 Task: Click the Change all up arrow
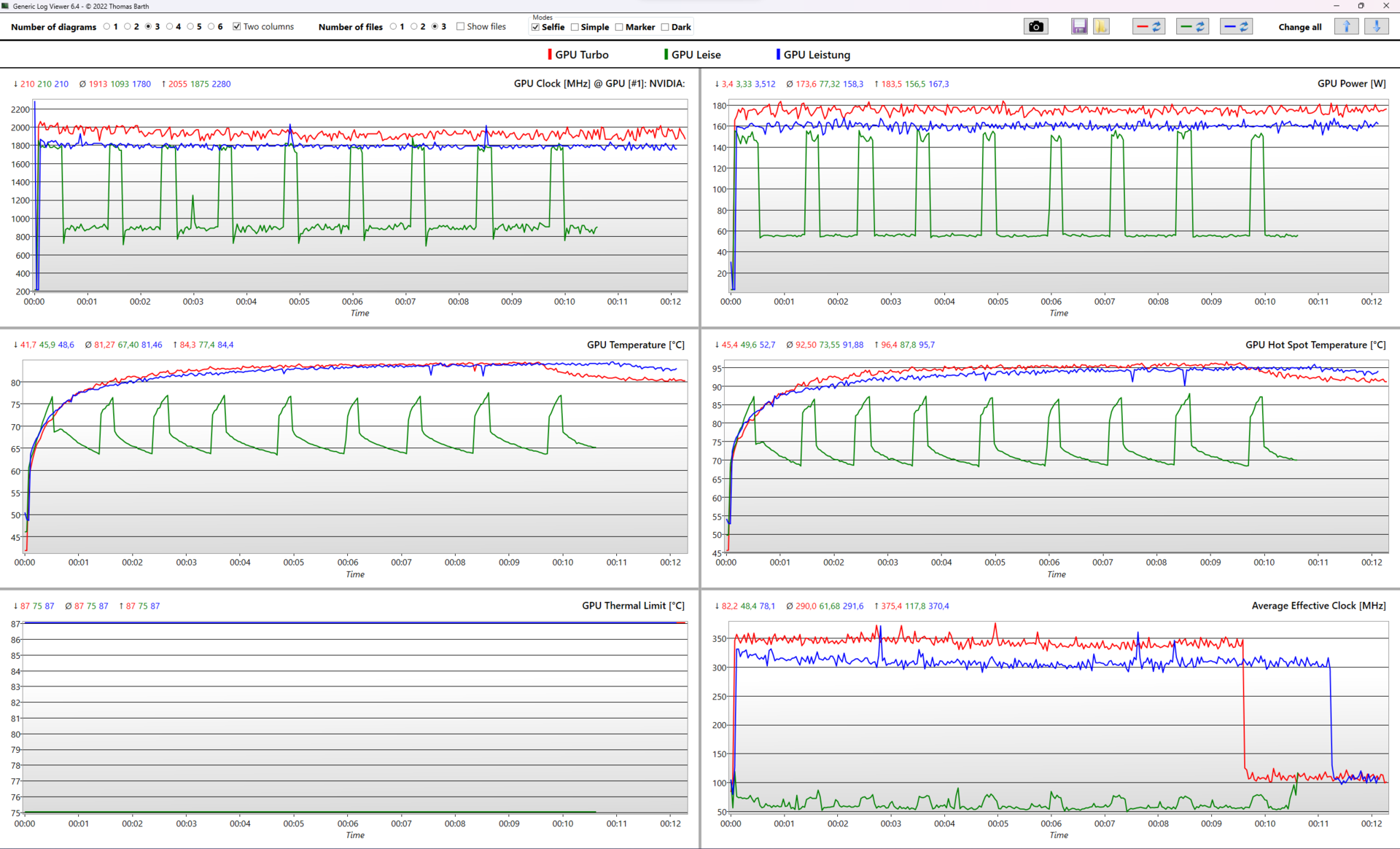click(1346, 27)
